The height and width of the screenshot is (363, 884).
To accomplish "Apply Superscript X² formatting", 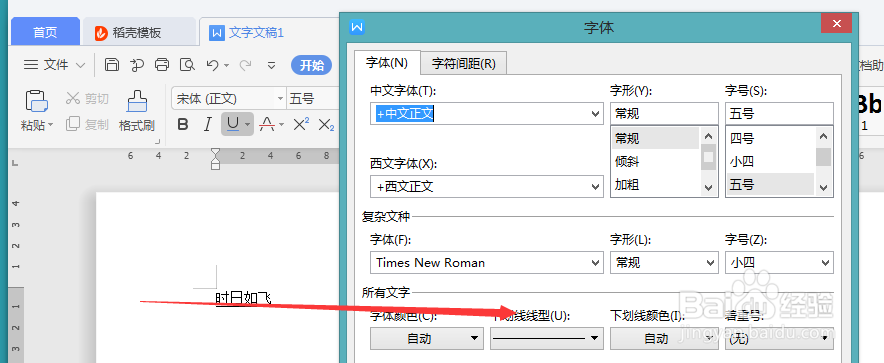I will tap(302, 124).
